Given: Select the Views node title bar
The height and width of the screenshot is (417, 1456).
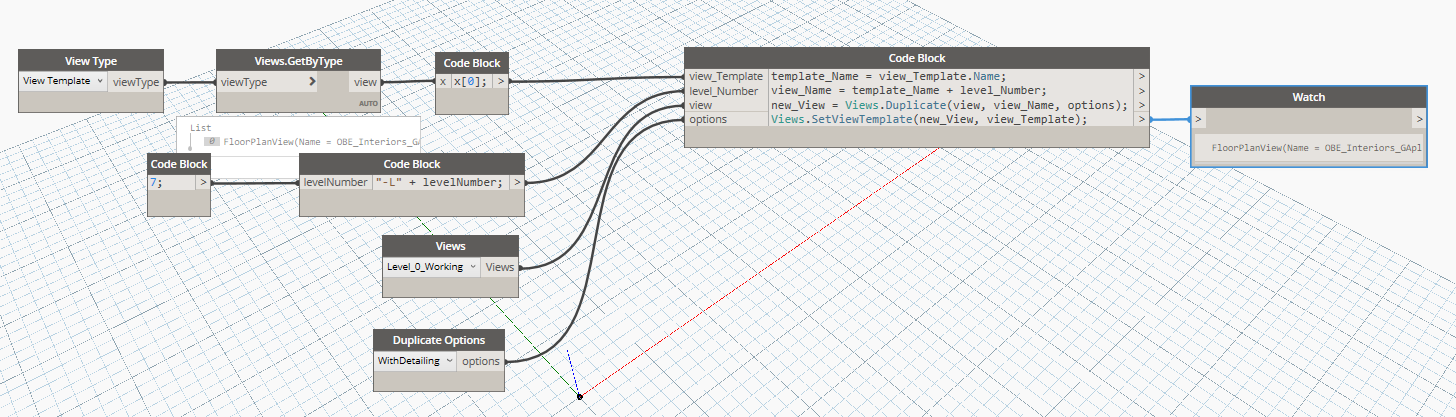Looking at the screenshot, I should pos(451,246).
